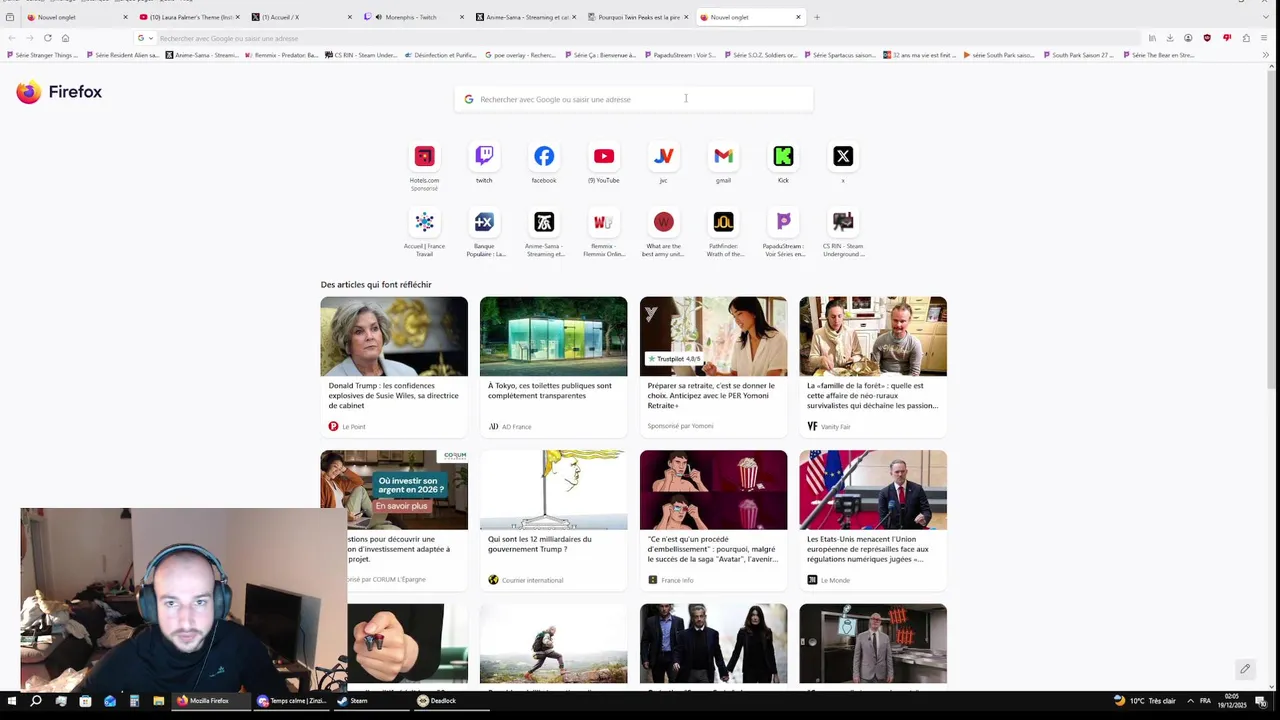Expand the system tray hidden icons
Screen dimensions: 1280x720
[x=1189, y=701]
